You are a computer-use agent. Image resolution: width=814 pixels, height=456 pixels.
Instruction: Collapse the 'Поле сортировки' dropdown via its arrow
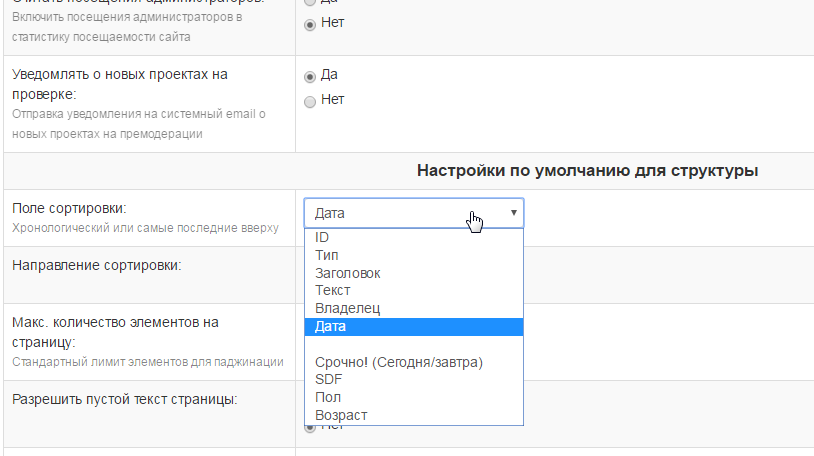tap(513, 213)
